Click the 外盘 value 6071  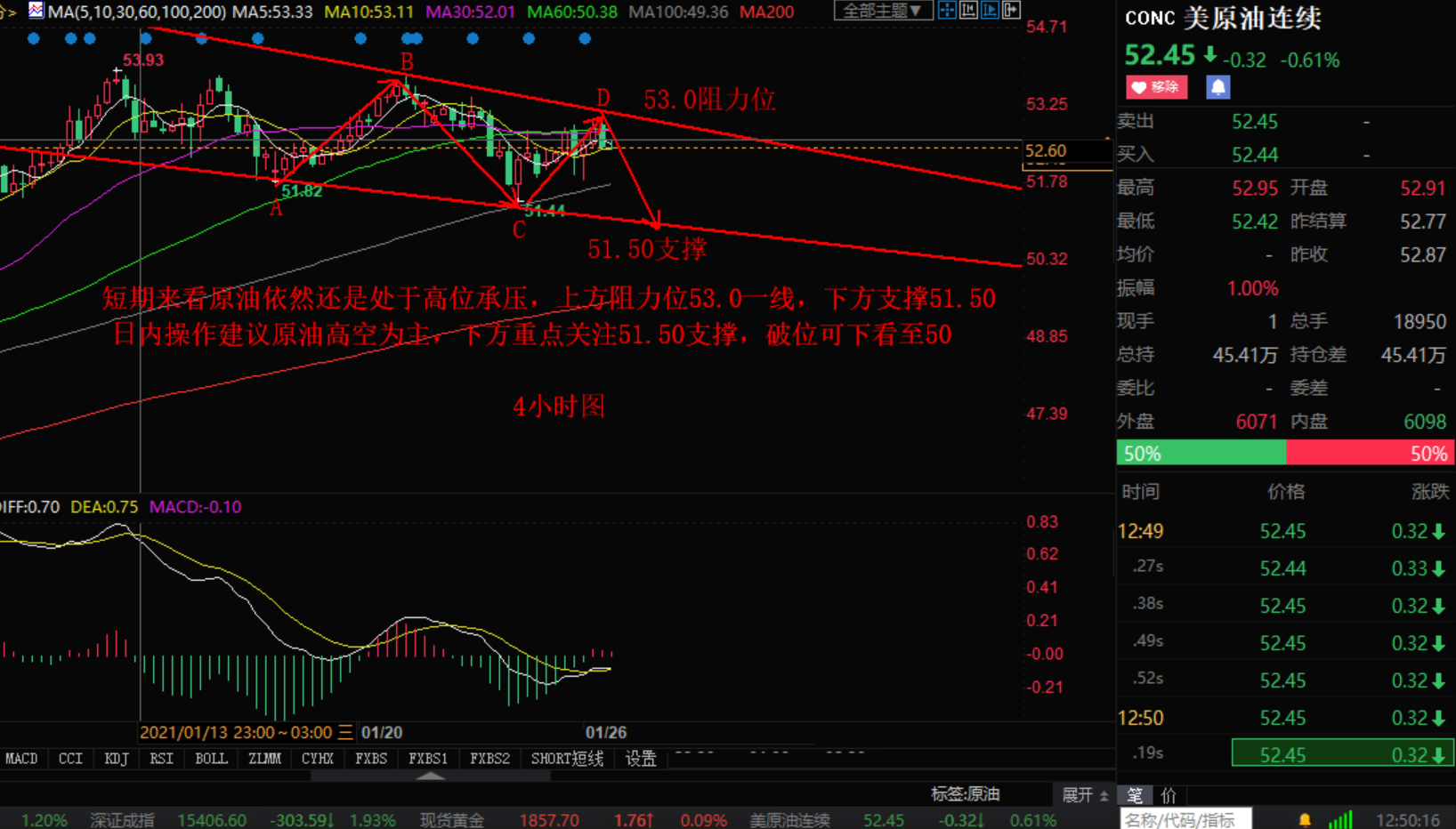1257,422
